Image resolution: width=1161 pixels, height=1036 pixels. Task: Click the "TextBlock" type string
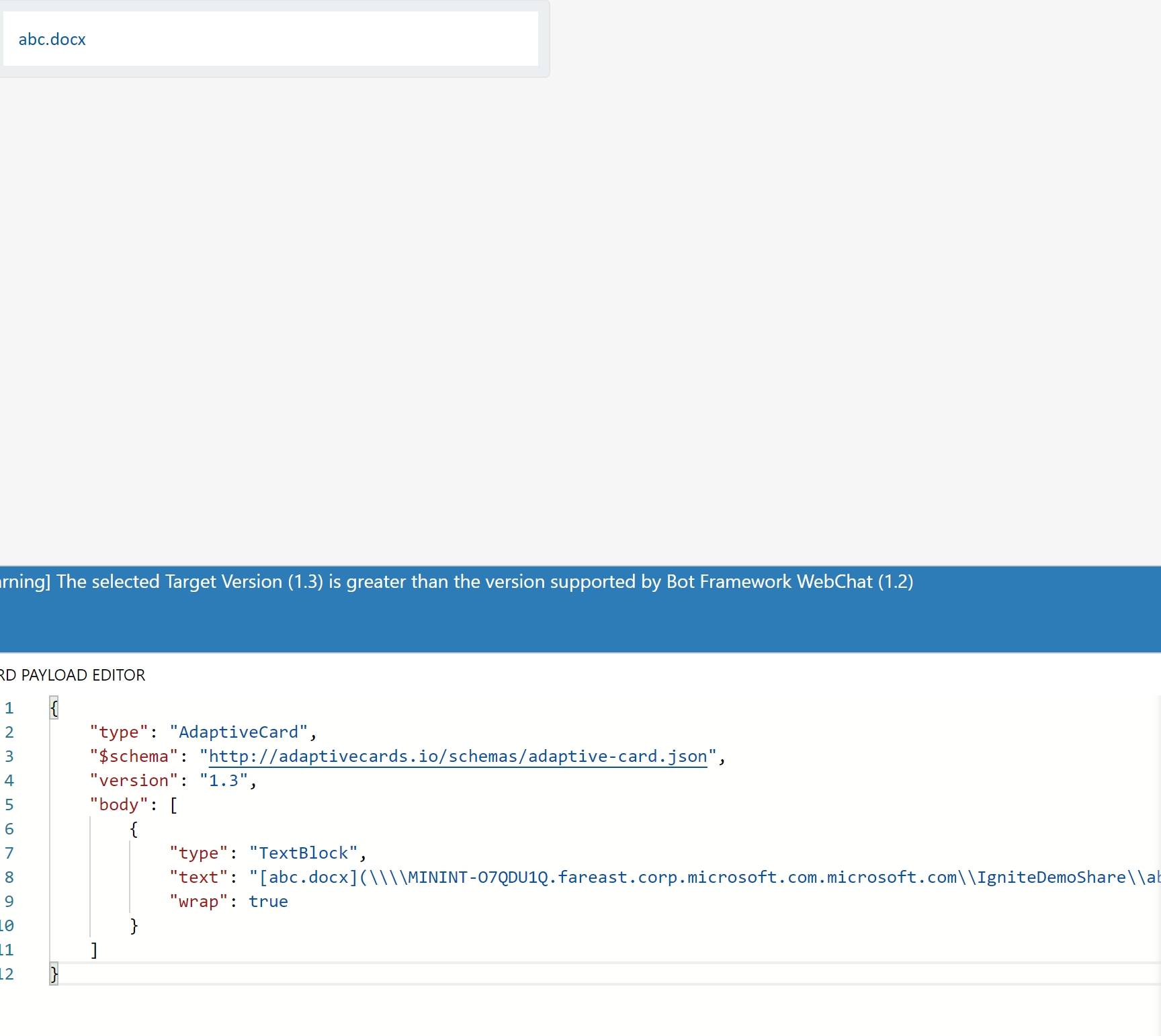point(304,853)
